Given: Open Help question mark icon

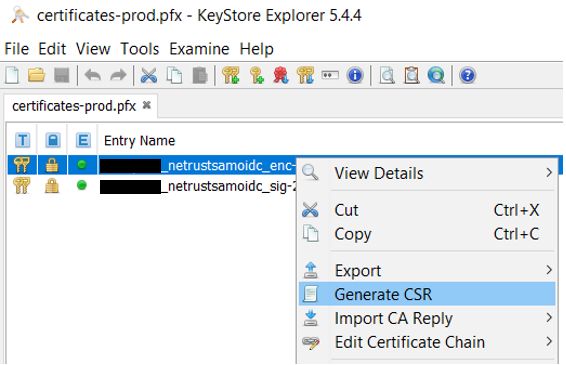Looking at the screenshot, I should (467, 75).
